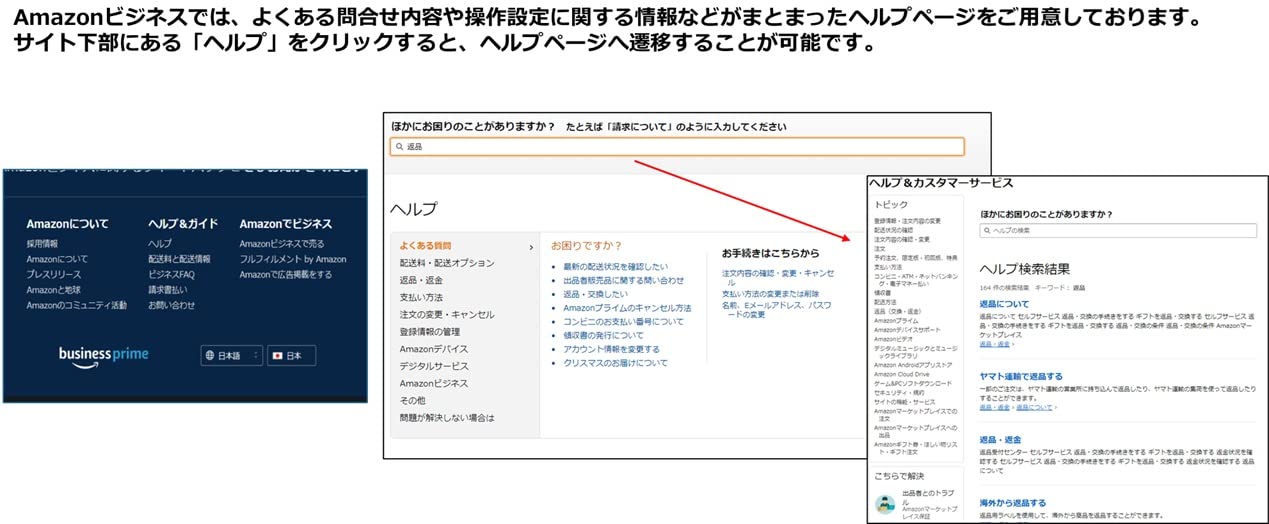
Task: Open the お問い合わせ footer link
Action: pyautogui.click(x=172, y=305)
